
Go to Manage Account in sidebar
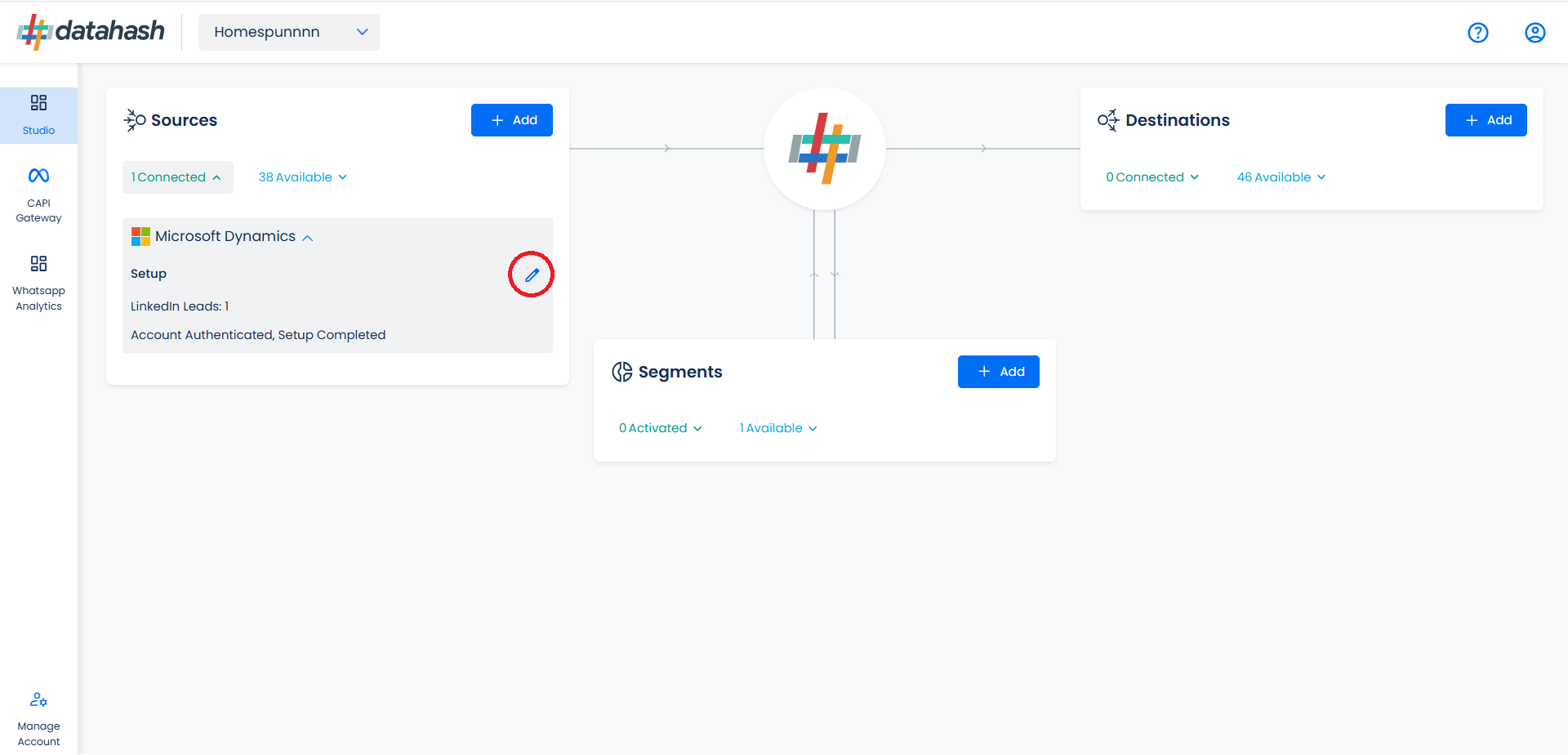click(38, 719)
